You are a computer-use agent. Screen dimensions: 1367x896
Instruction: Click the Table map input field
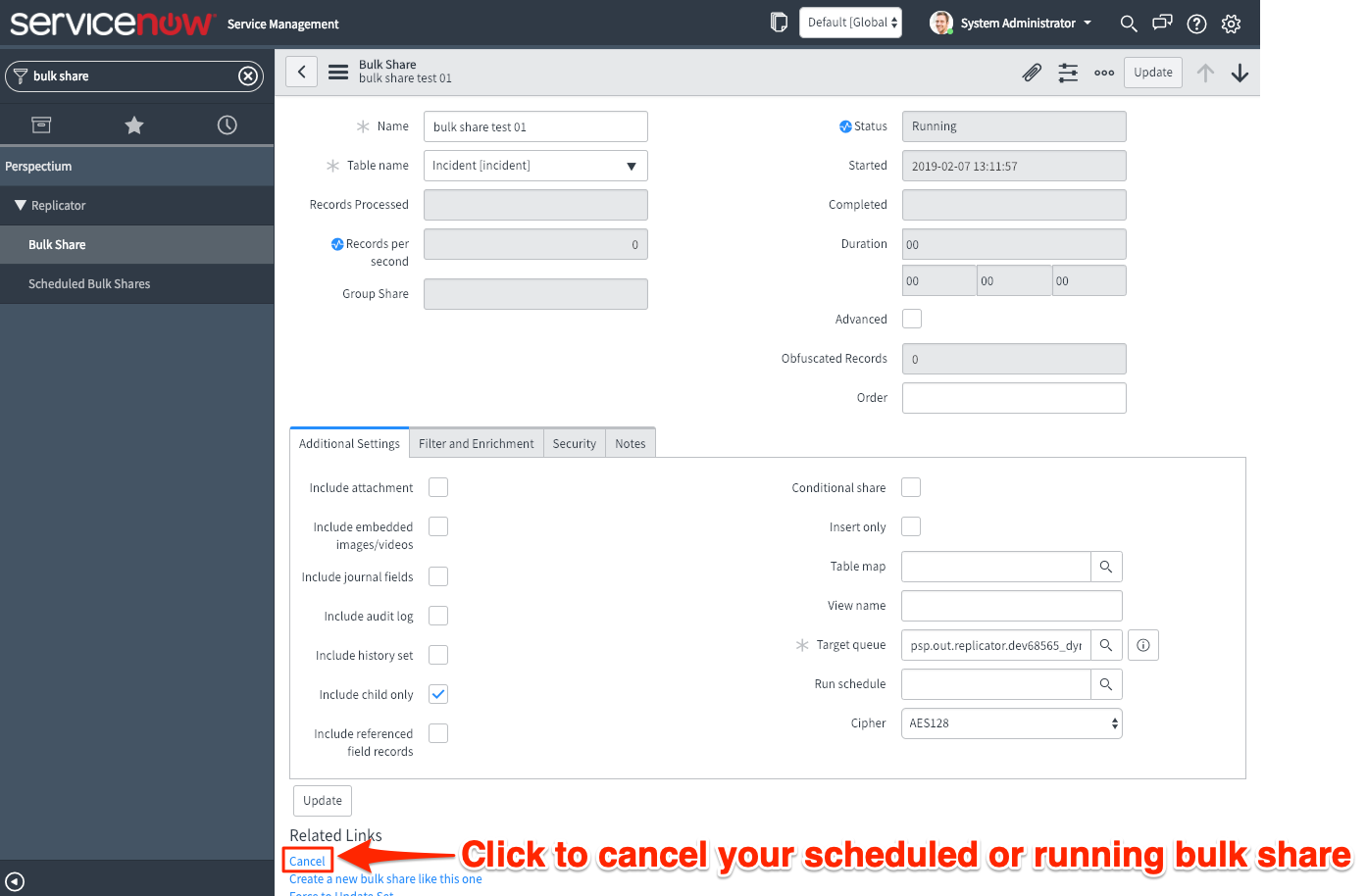[996, 567]
